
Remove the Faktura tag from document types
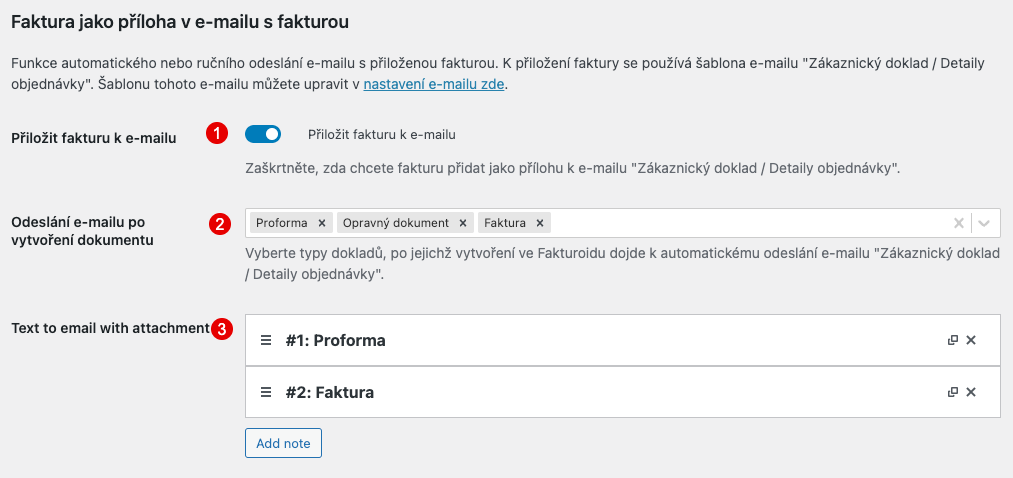click(x=539, y=223)
